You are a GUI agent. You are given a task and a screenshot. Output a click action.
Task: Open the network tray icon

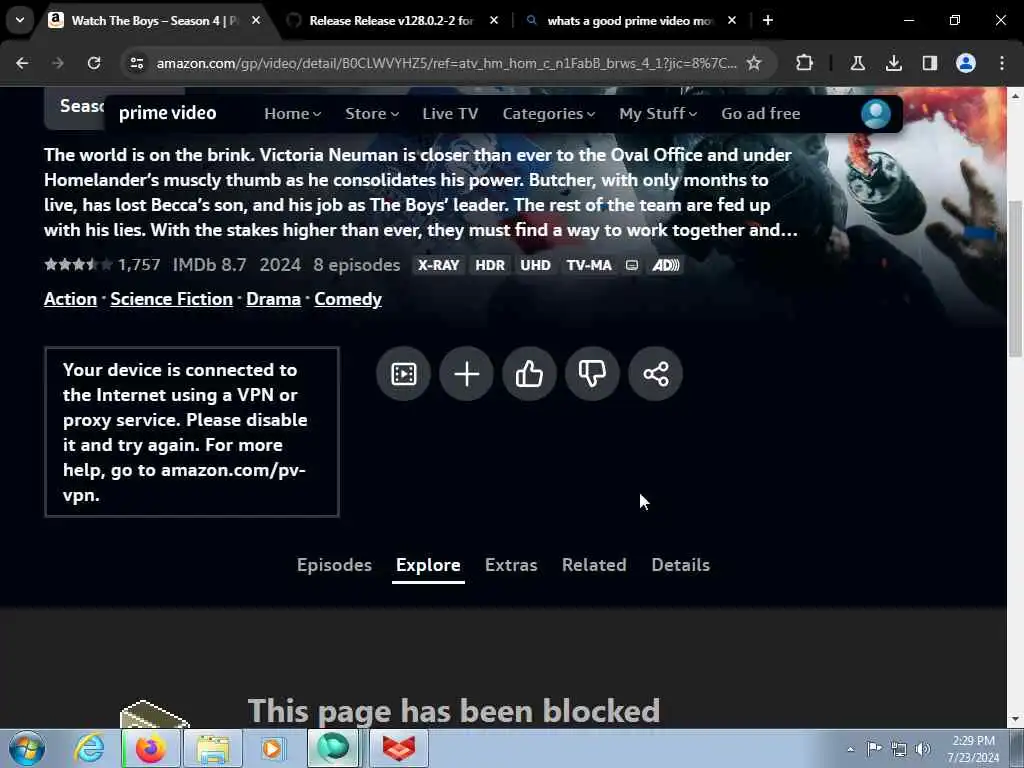pos(899,748)
